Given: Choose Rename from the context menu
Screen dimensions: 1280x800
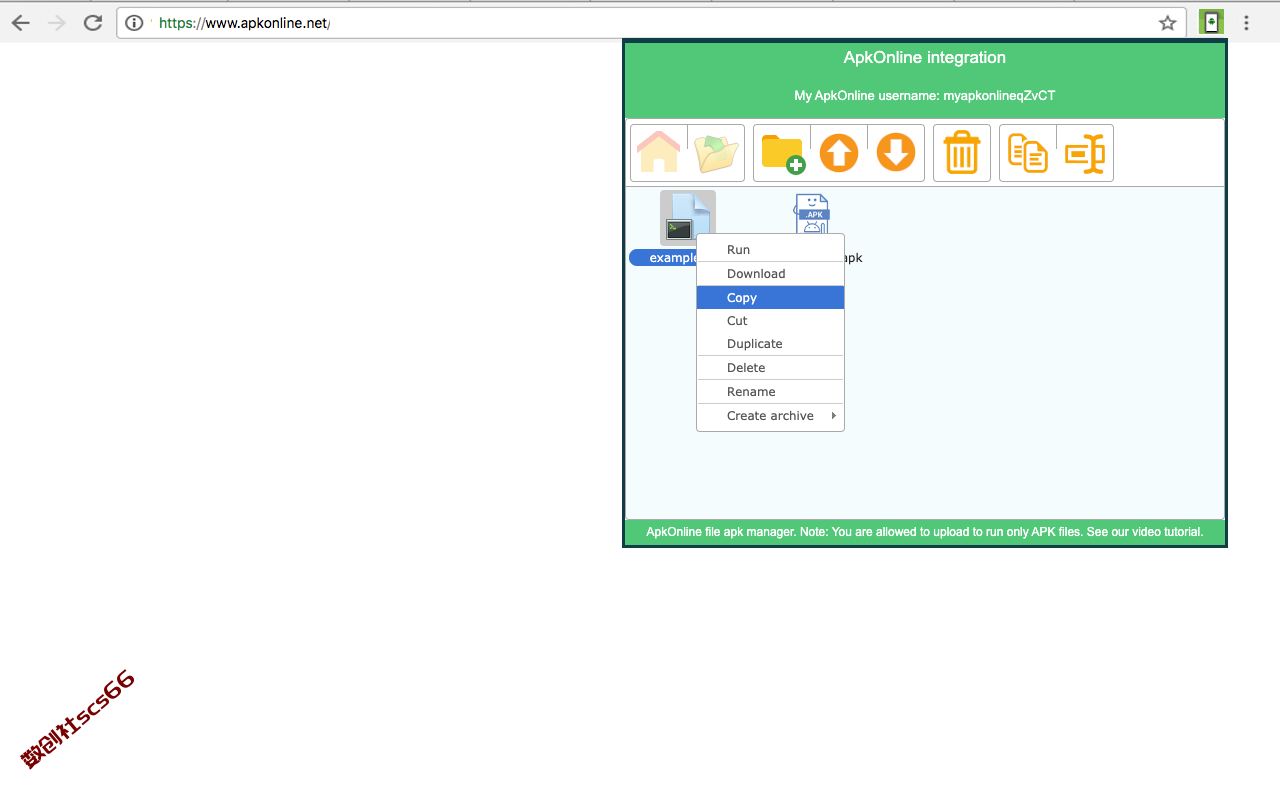Looking at the screenshot, I should (x=770, y=392).
